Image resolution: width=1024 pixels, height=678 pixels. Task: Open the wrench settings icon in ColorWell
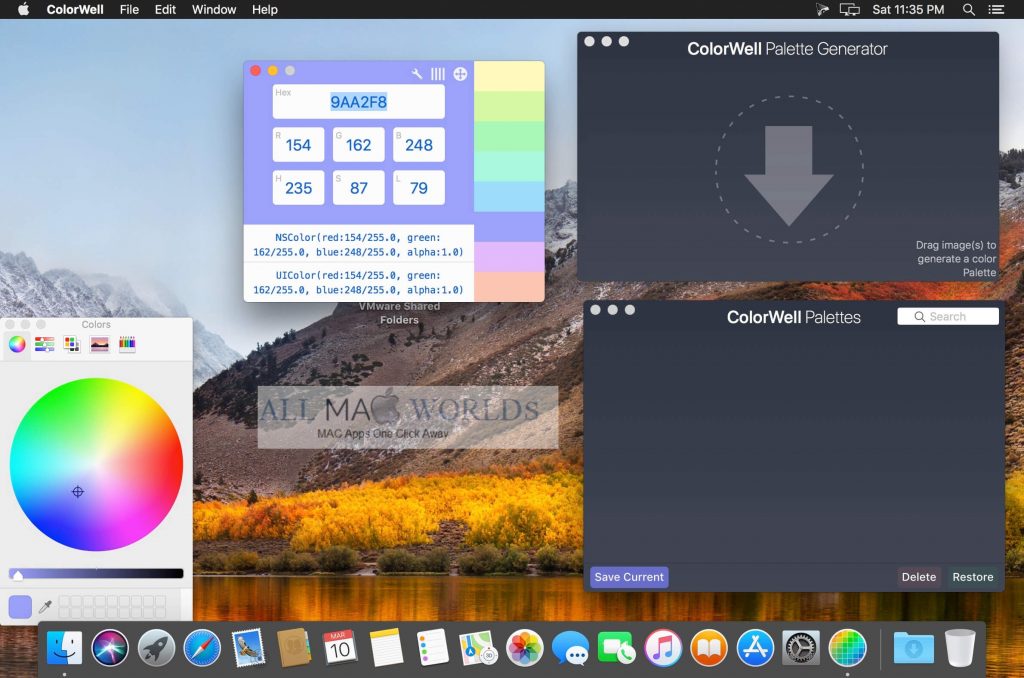(x=417, y=74)
